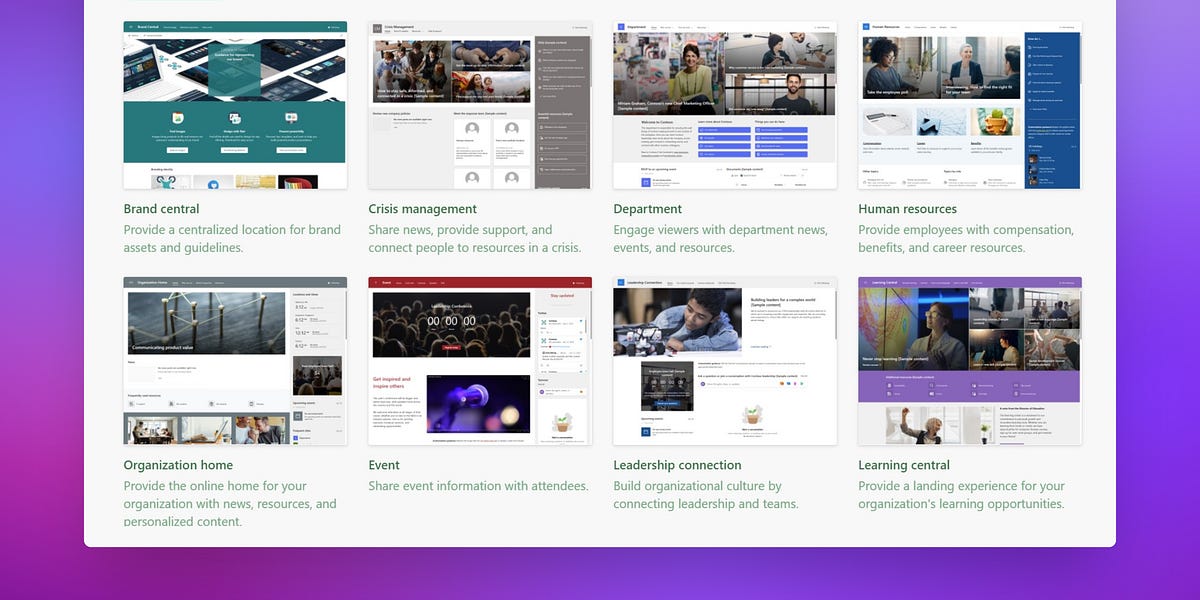The height and width of the screenshot is (600, 1200).
Task: Open the Crisis management template preview thumbnail
Action: [480, 104]
